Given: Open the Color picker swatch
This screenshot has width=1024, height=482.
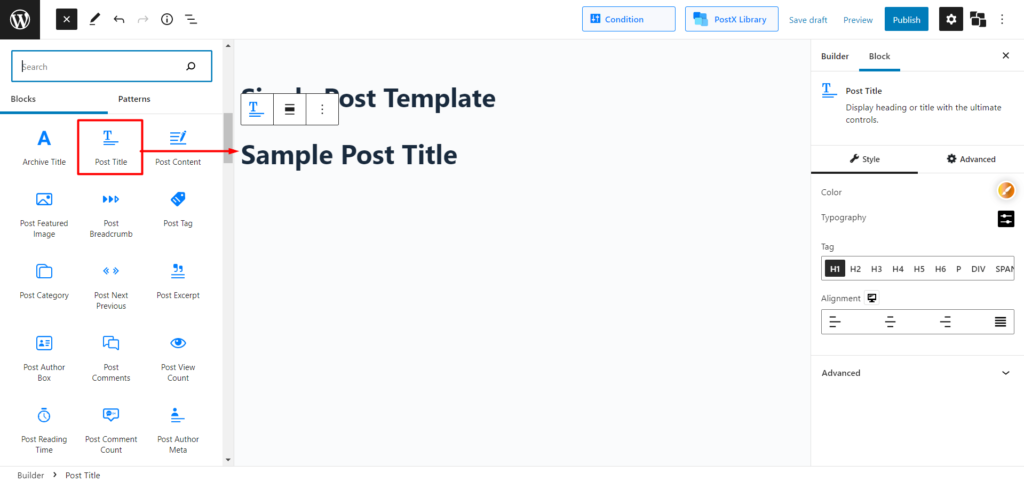Looking at the screenshot, I should pyautogui.click(x=1005, y=191).
